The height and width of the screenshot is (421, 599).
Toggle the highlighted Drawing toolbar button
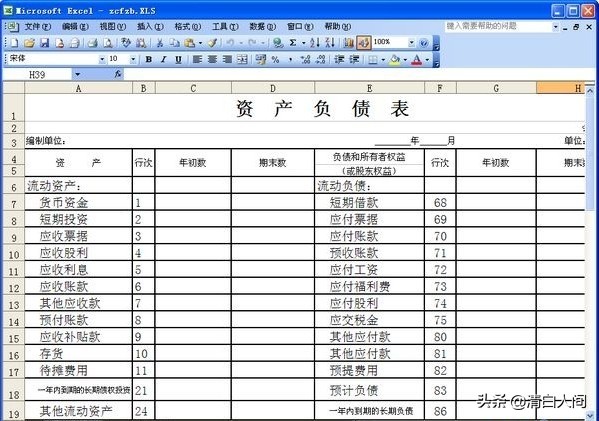tap(363, 43)
